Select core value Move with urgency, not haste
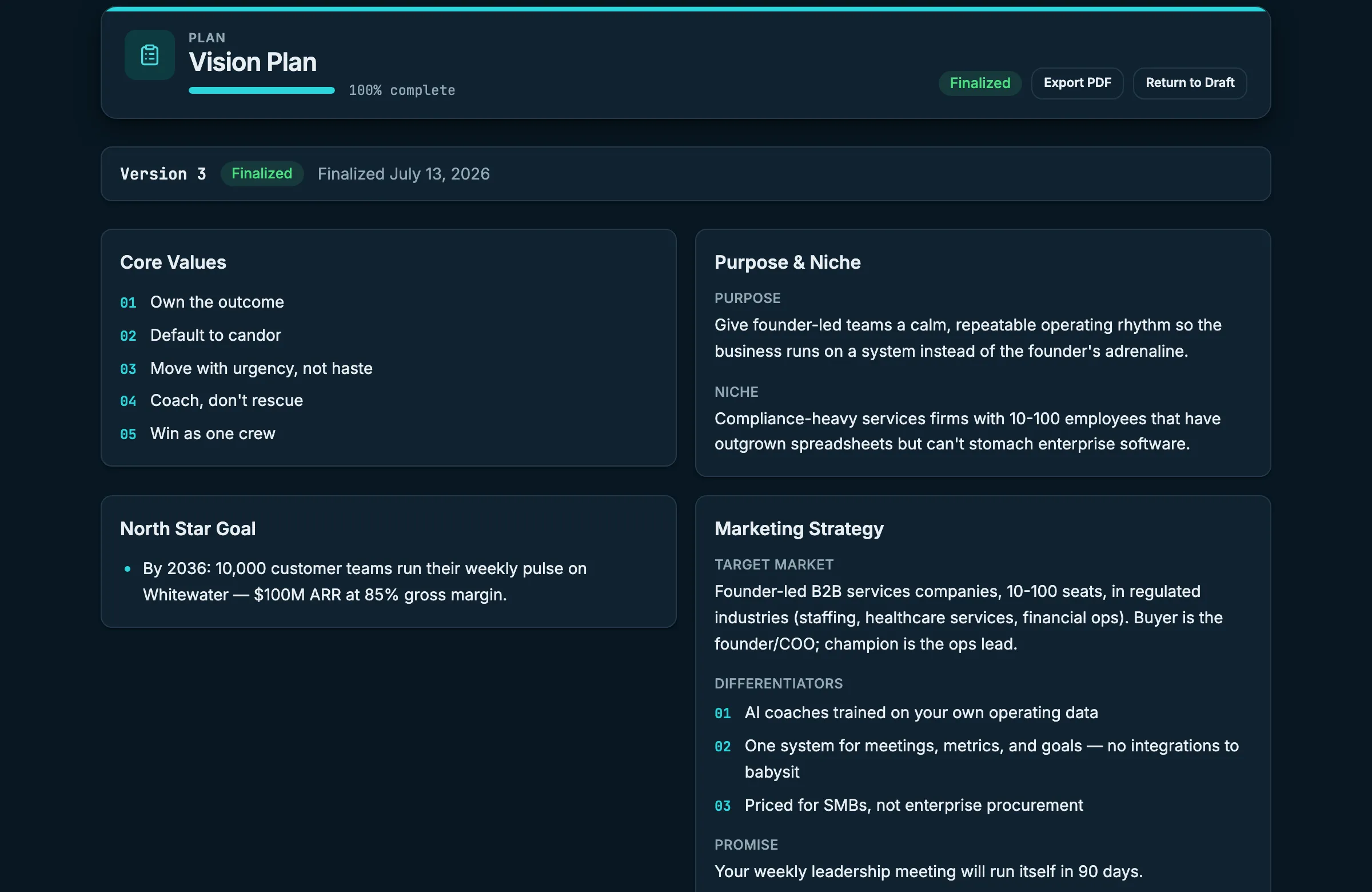Viewport: 1372px width, 892px height. pyautogui.click(x=261, y=368)
